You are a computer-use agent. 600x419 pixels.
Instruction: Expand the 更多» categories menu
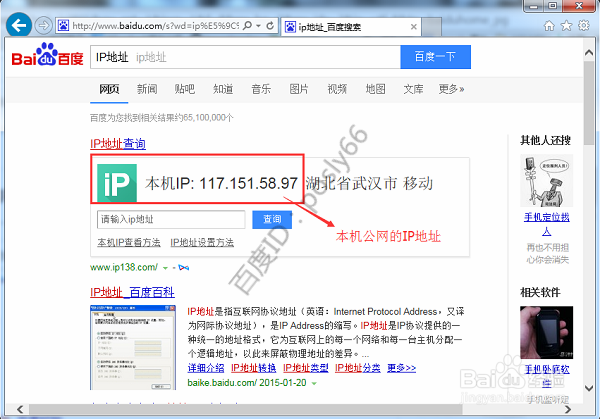tap(452, 89)
